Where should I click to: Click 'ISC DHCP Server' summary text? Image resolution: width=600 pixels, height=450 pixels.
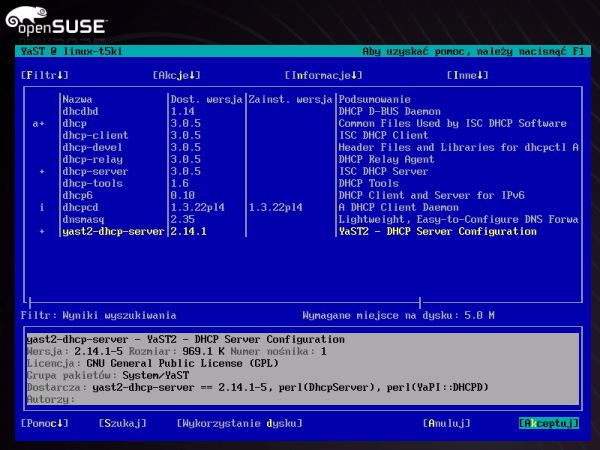(383, 171)
